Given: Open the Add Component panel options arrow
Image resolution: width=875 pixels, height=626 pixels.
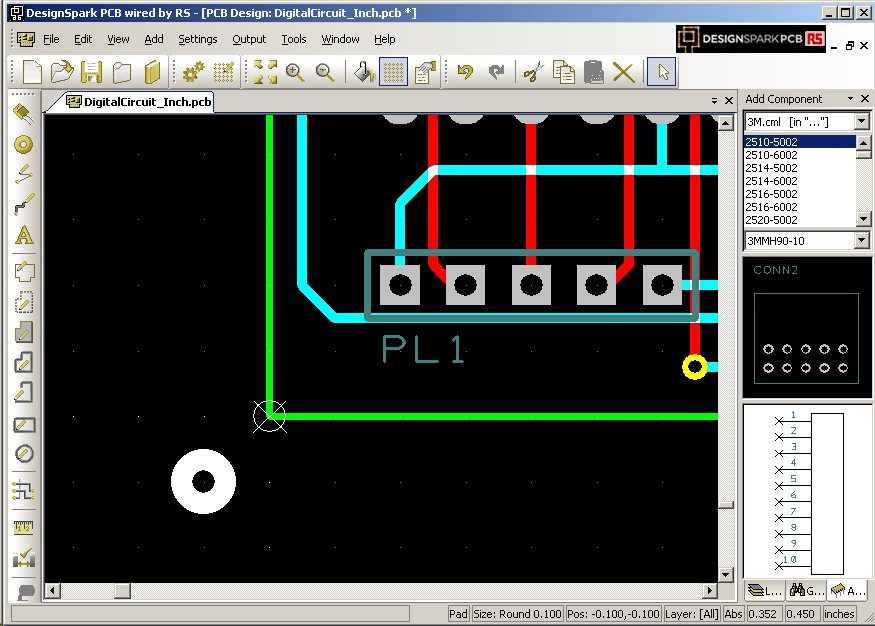Looking at the screenshot, I should tap(850, 99).
